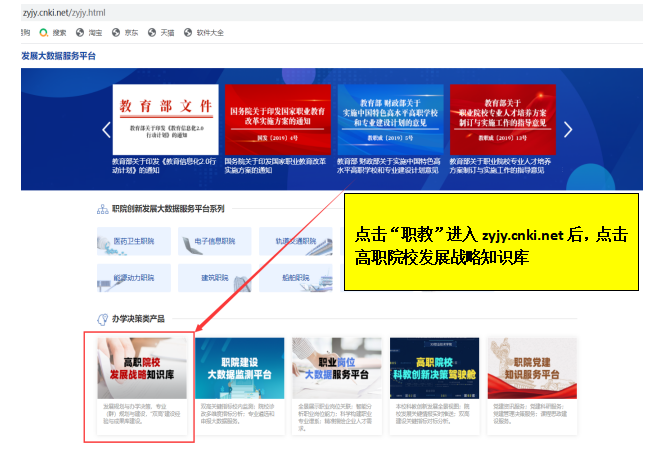Show the previous banner slides with left arrow
660x465 pixels.
point(106,130)
